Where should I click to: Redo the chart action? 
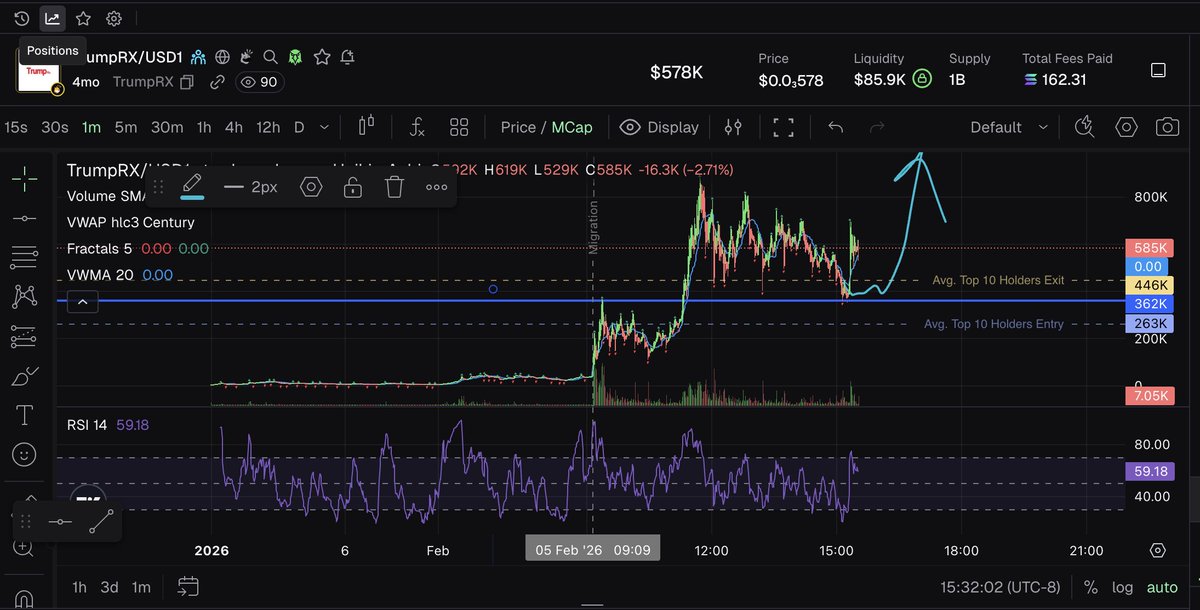(x=878, y=127)
